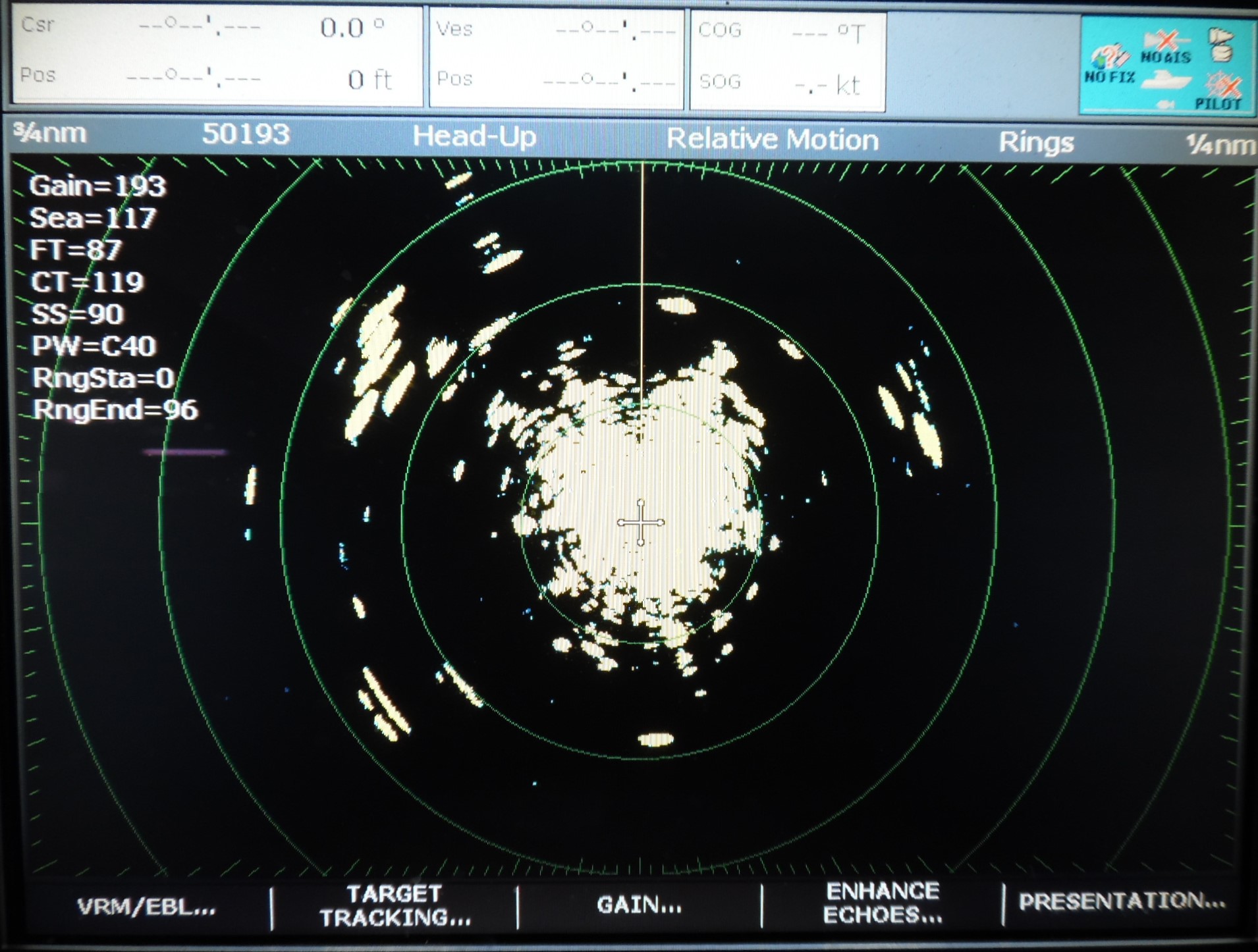1258x952 pixels.
Task: Click the small fish icon in status panel
Action: point(1165,105)
